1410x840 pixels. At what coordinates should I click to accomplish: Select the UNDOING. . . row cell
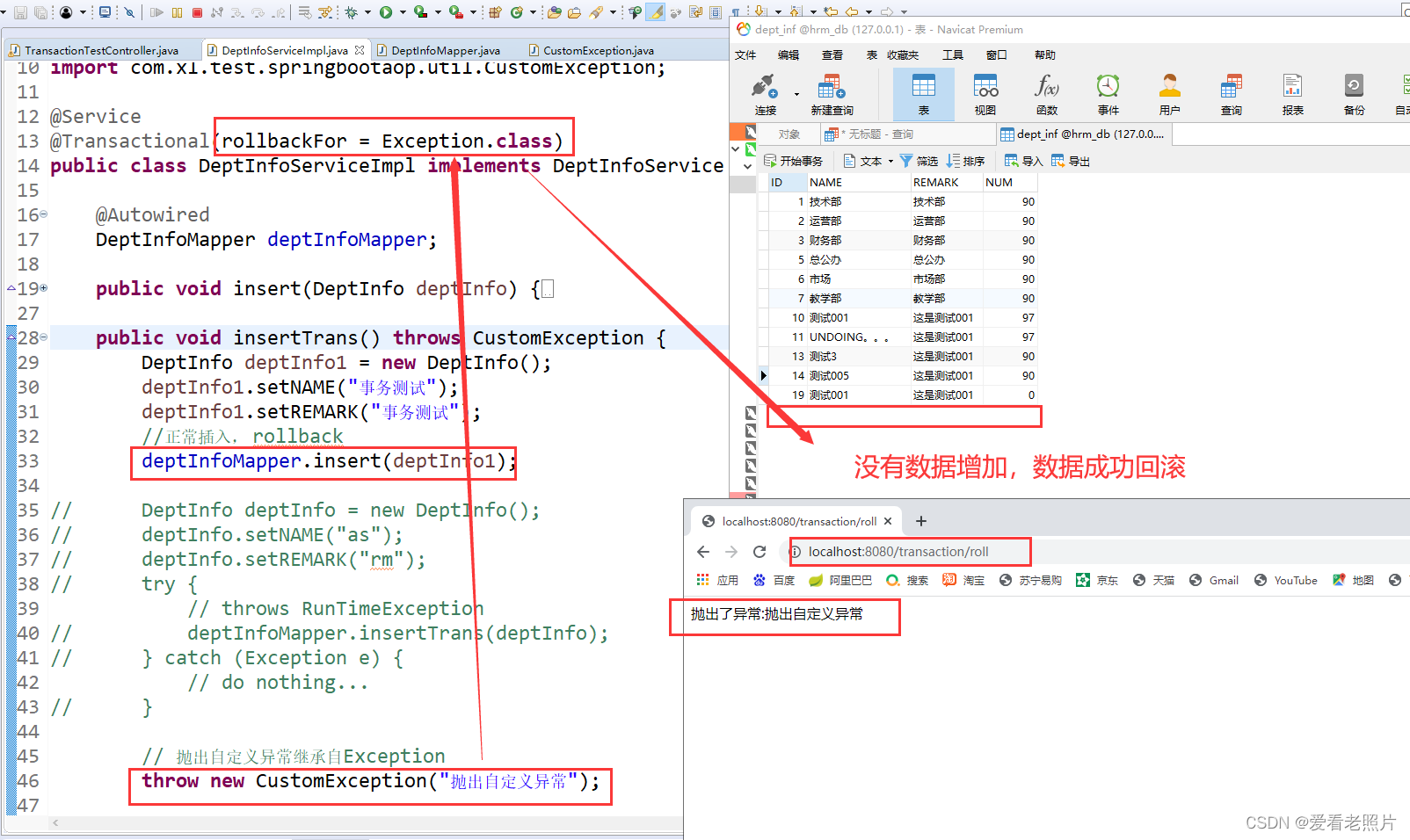[x=859, y=337]
